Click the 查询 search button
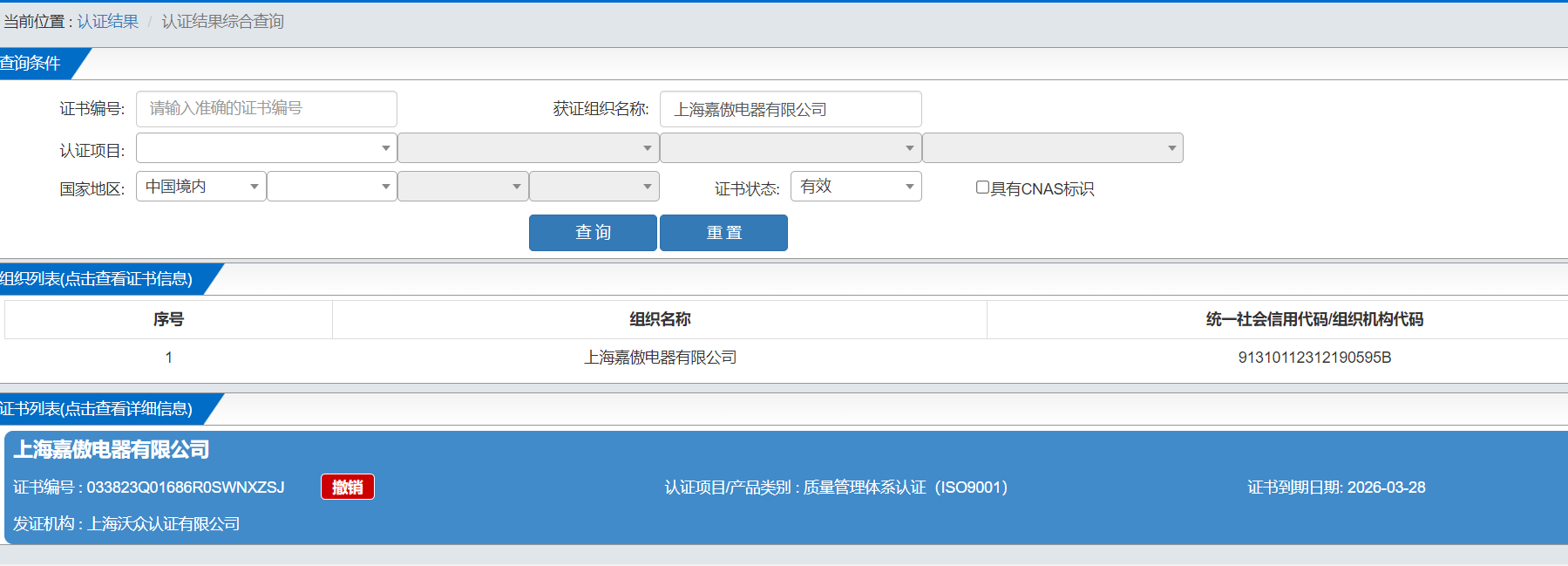Image resolution: width=1568 pixels, height=566 pixels. 593,233
